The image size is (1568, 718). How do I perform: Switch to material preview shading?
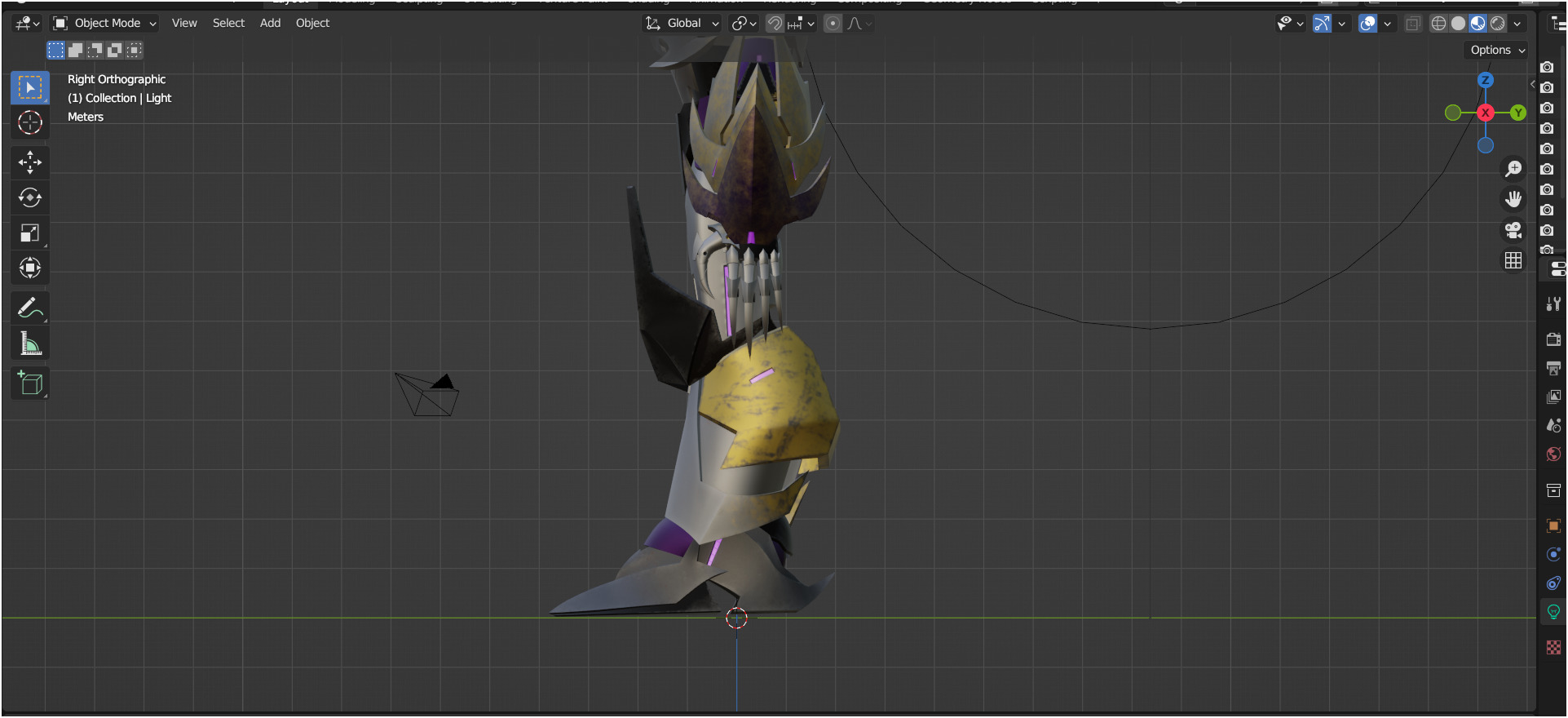[x=1478, y=24]
